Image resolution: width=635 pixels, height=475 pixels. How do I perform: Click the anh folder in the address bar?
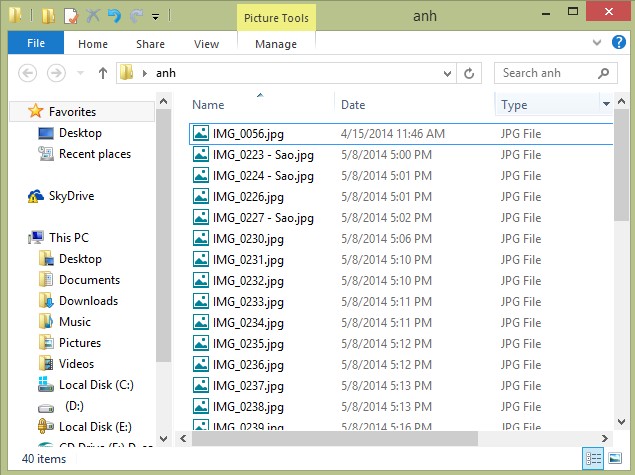coord(166,73)
